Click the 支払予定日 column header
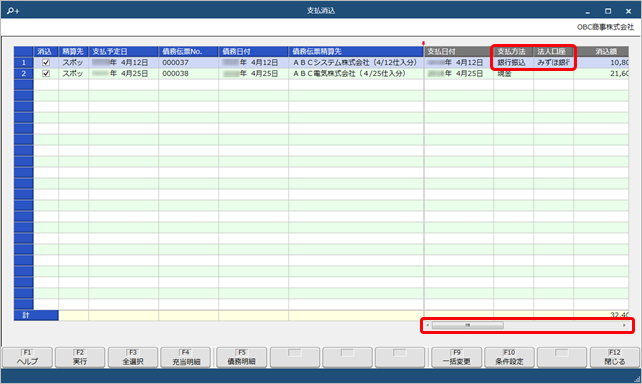This screenshot has height=384, width=642. (123, 52)
